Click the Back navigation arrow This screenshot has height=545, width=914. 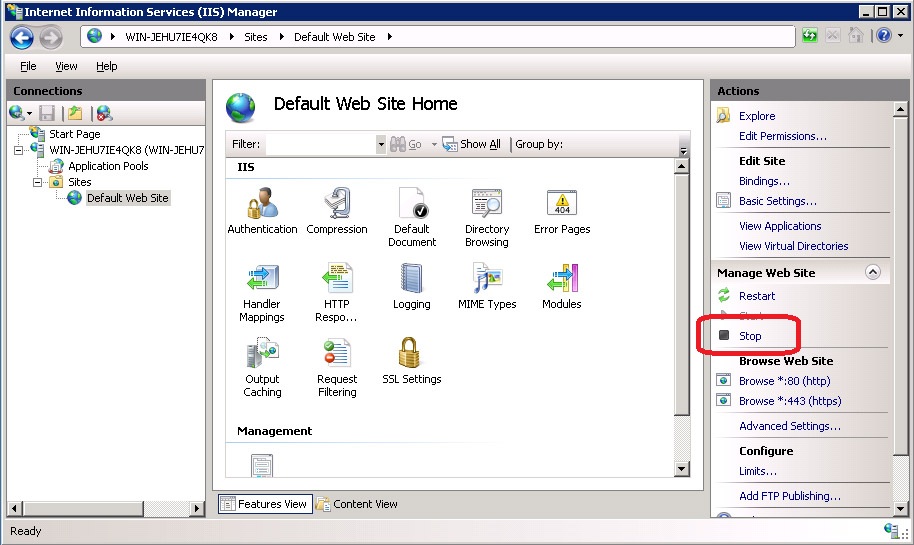(x=22, y=38)
